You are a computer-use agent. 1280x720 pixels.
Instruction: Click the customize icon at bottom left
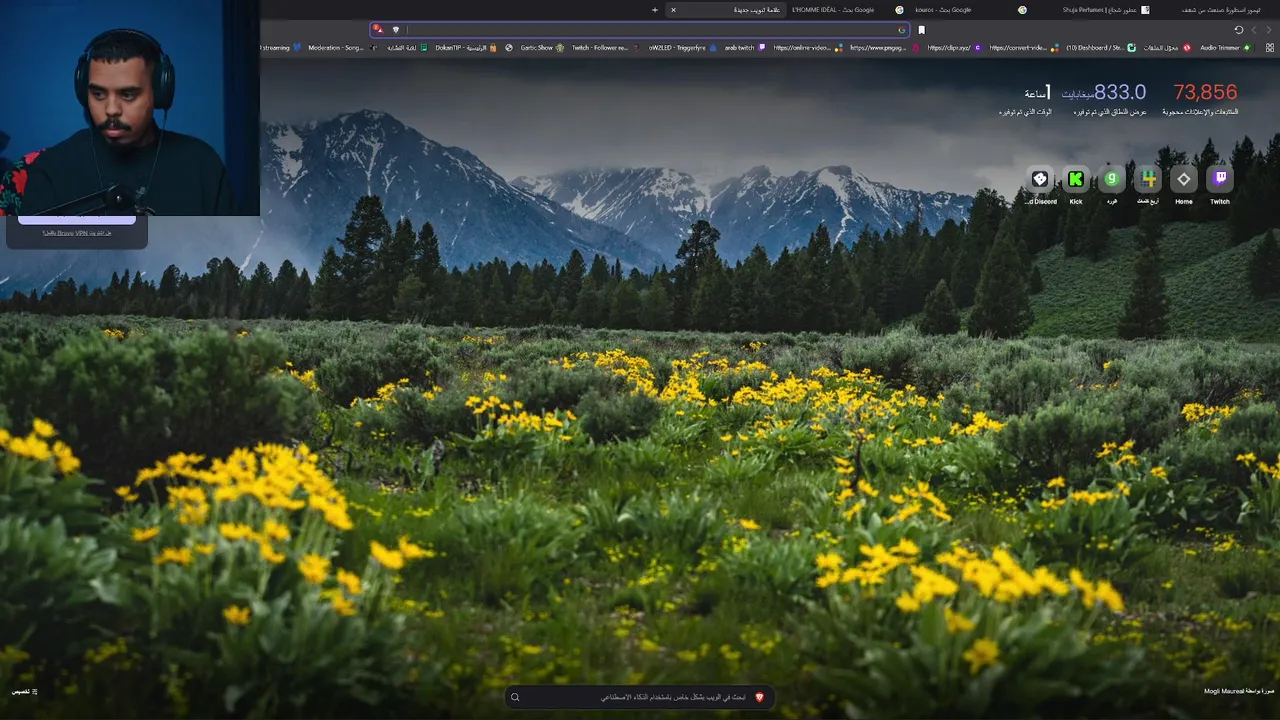(34, 691)
